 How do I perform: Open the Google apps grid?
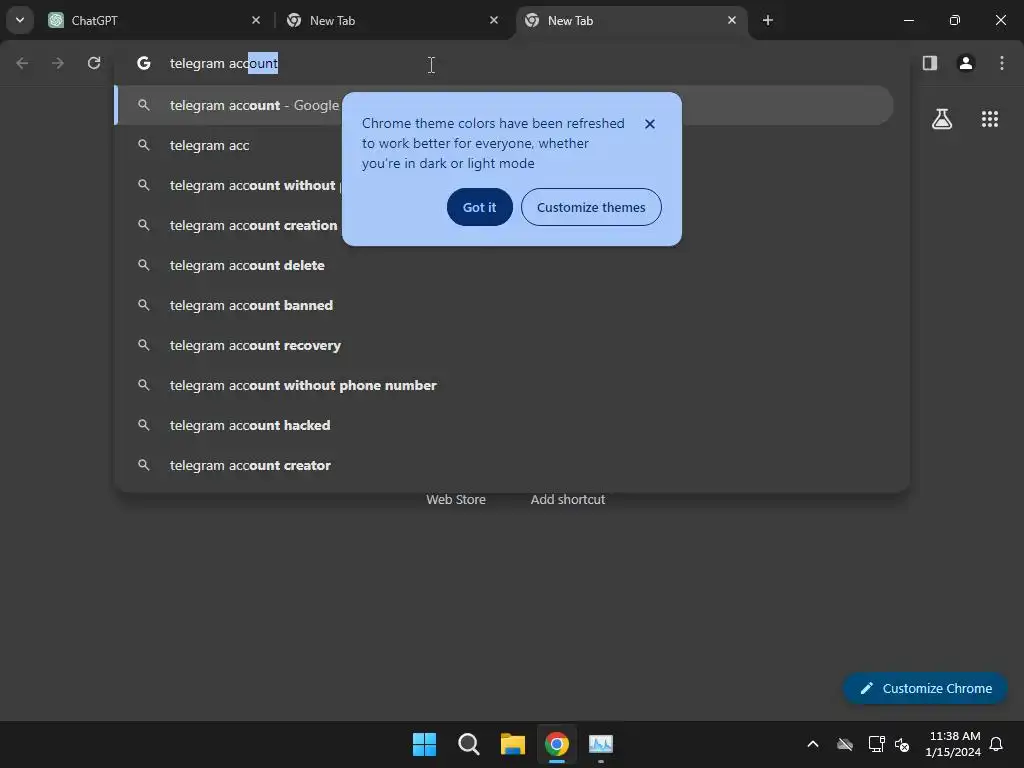coord(990,119)
